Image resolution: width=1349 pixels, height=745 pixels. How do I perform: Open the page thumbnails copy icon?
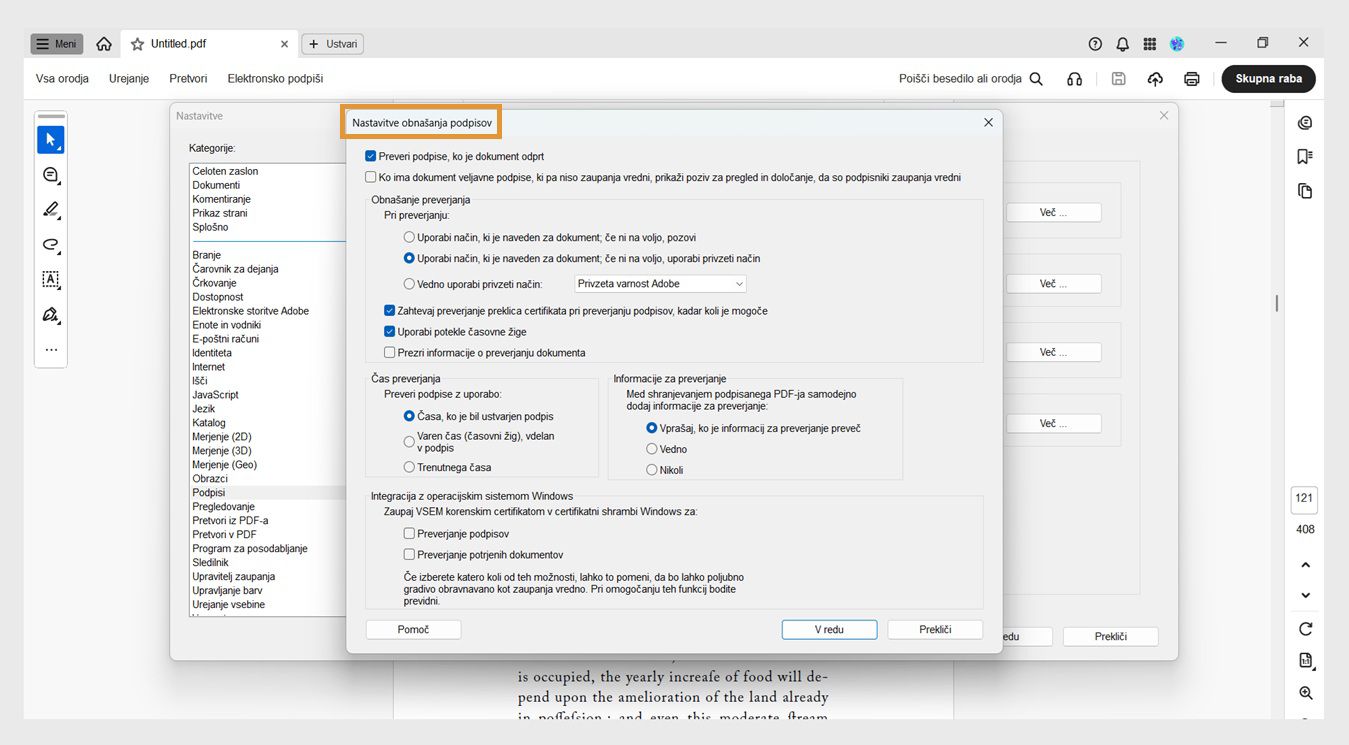(x=1305, y=191)
